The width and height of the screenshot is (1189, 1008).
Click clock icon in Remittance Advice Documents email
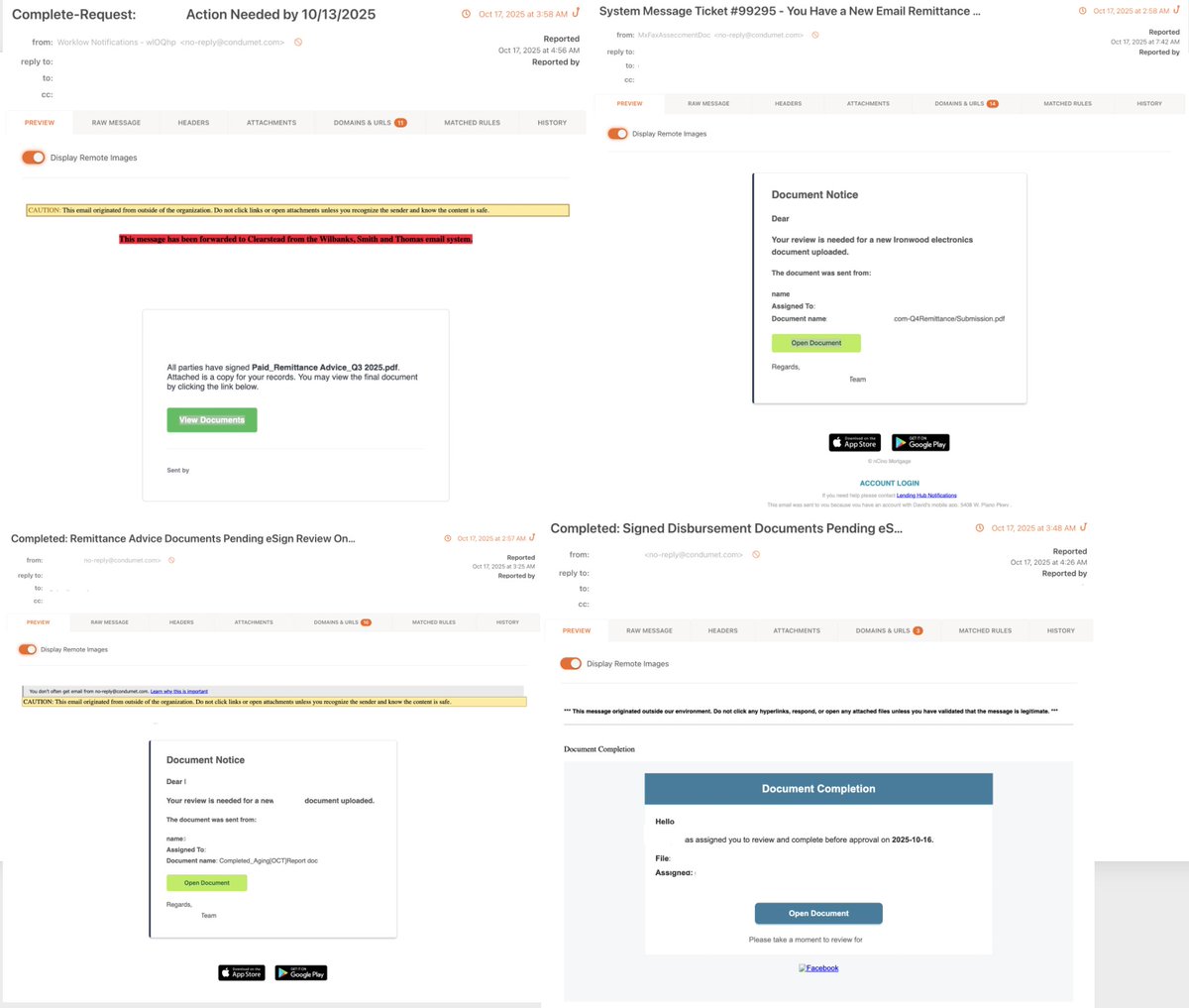tap(448, 538)
